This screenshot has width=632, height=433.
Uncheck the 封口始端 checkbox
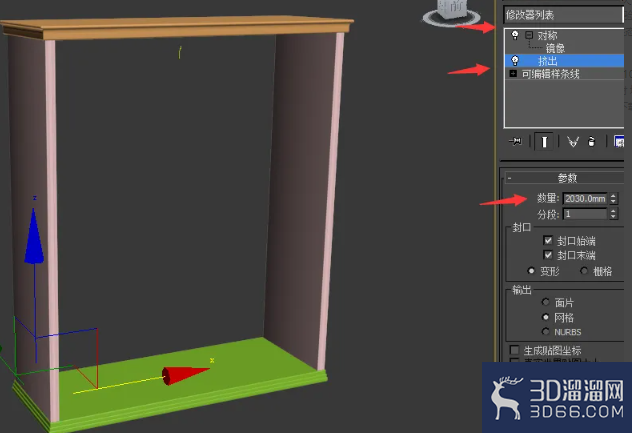tap(548, 241)
